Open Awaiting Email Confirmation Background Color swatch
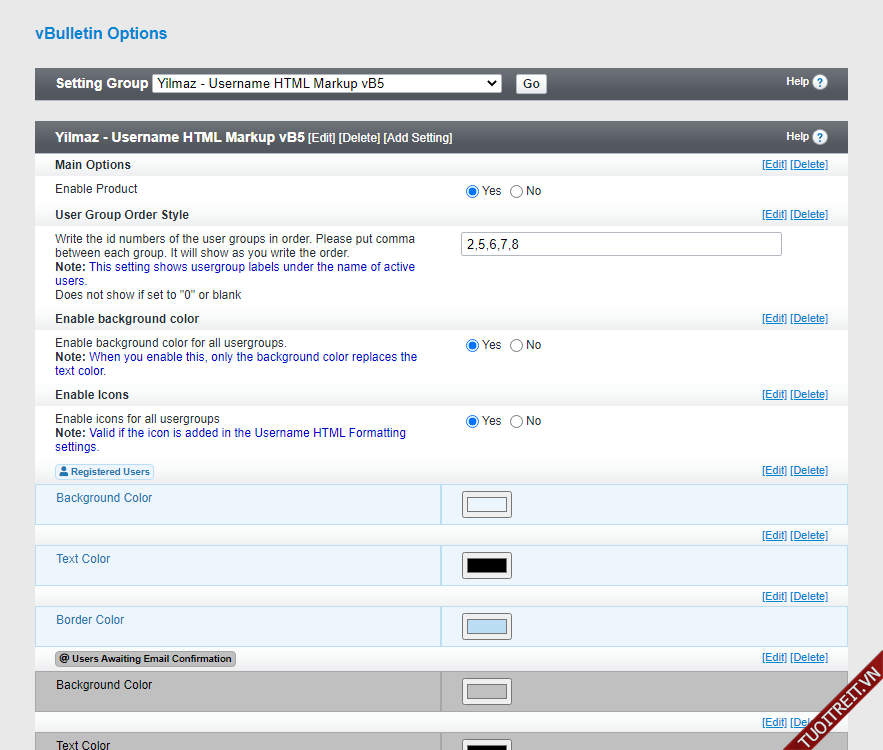The width and height of the screenshot is (883, 750). click(x=487, y=691)
